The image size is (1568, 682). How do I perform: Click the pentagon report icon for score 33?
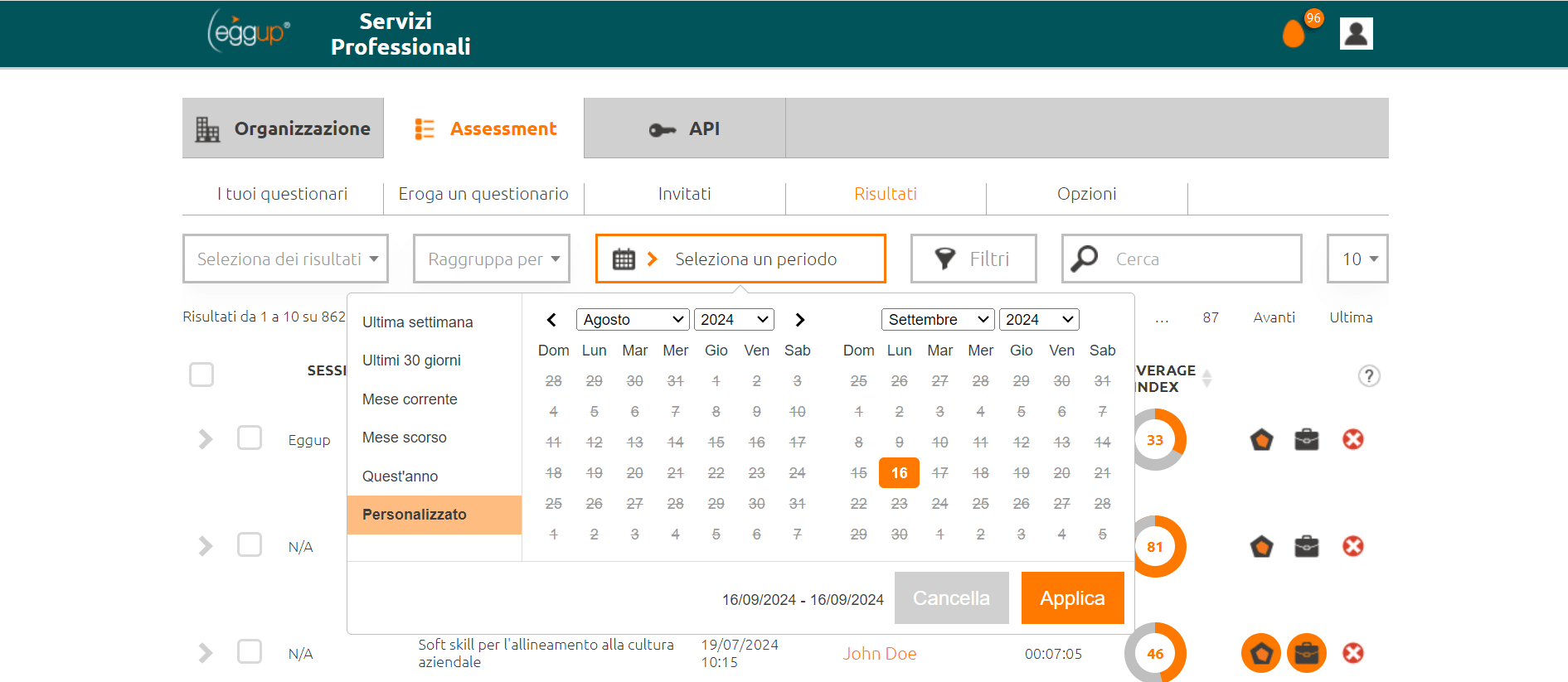click(x=1261, y=439)
